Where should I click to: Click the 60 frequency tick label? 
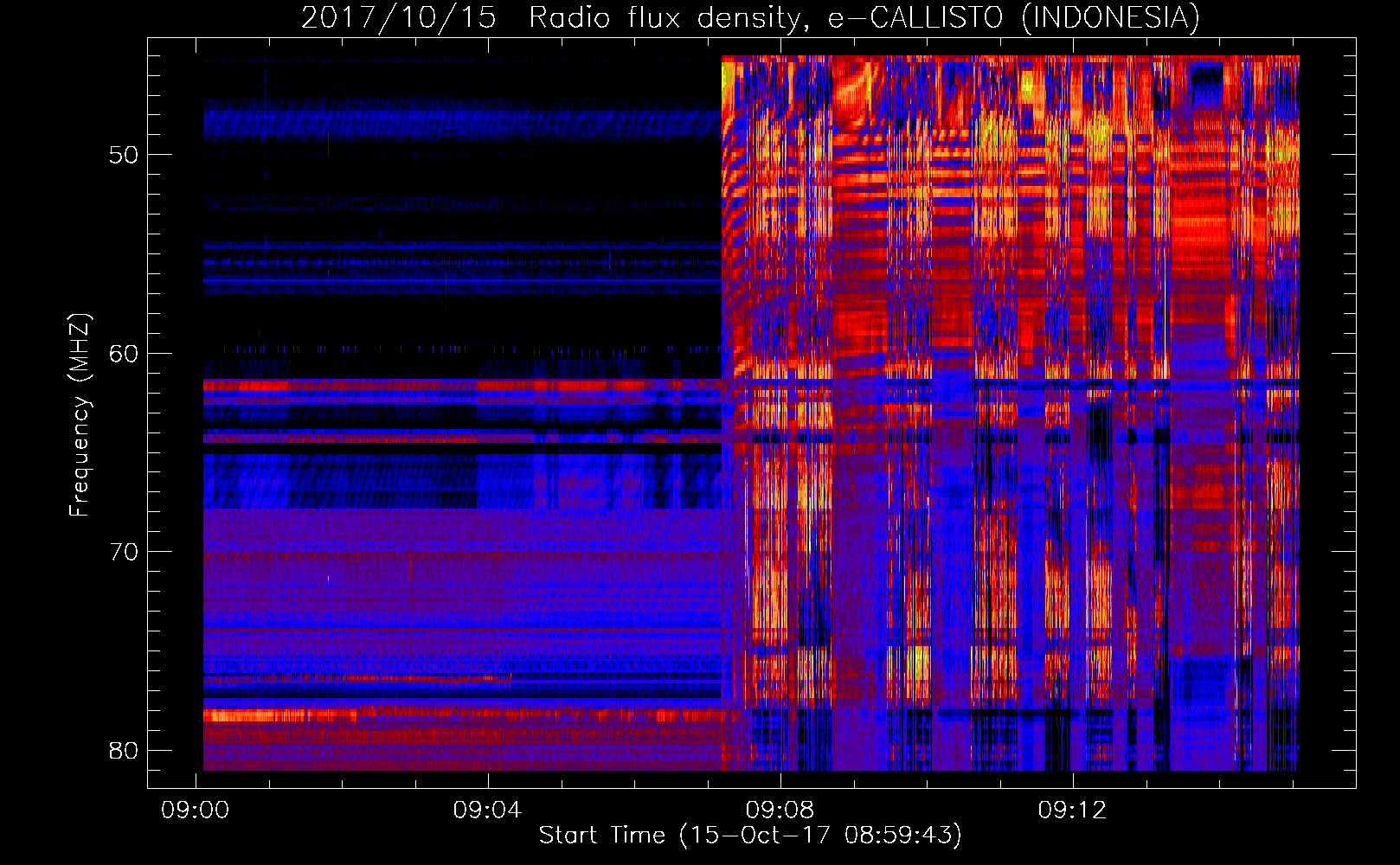(124, 354)
